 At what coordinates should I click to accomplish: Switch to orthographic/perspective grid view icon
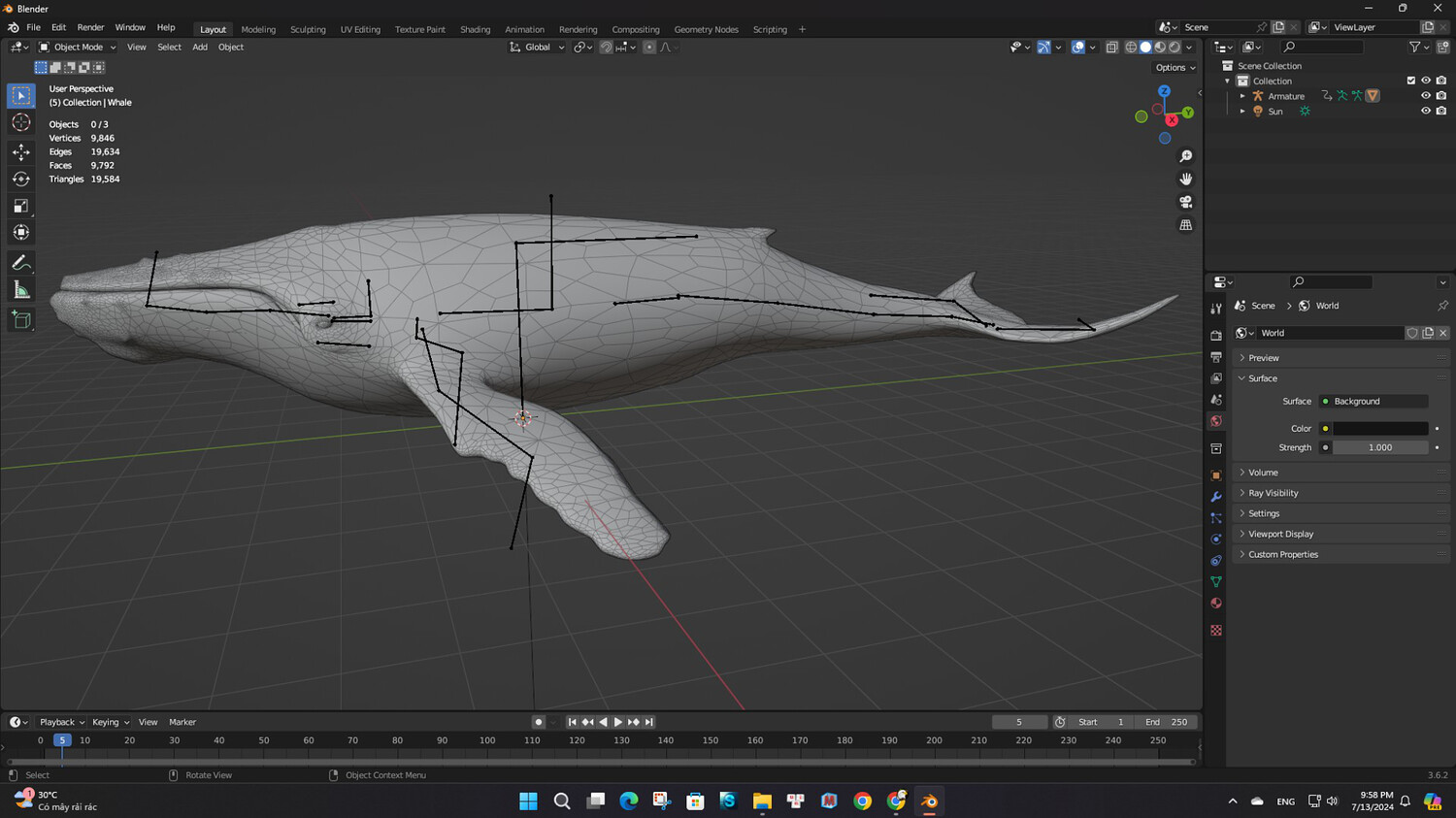(x=1185, y=225)
